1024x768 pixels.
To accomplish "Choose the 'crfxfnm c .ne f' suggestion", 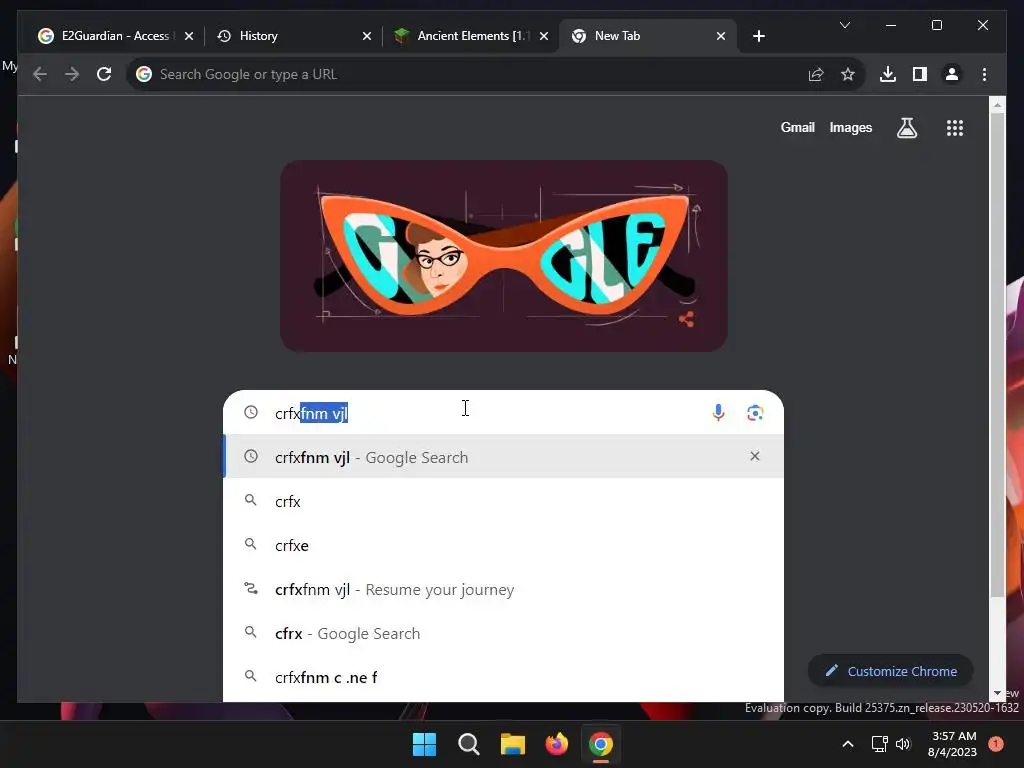I will click(503, 677).
